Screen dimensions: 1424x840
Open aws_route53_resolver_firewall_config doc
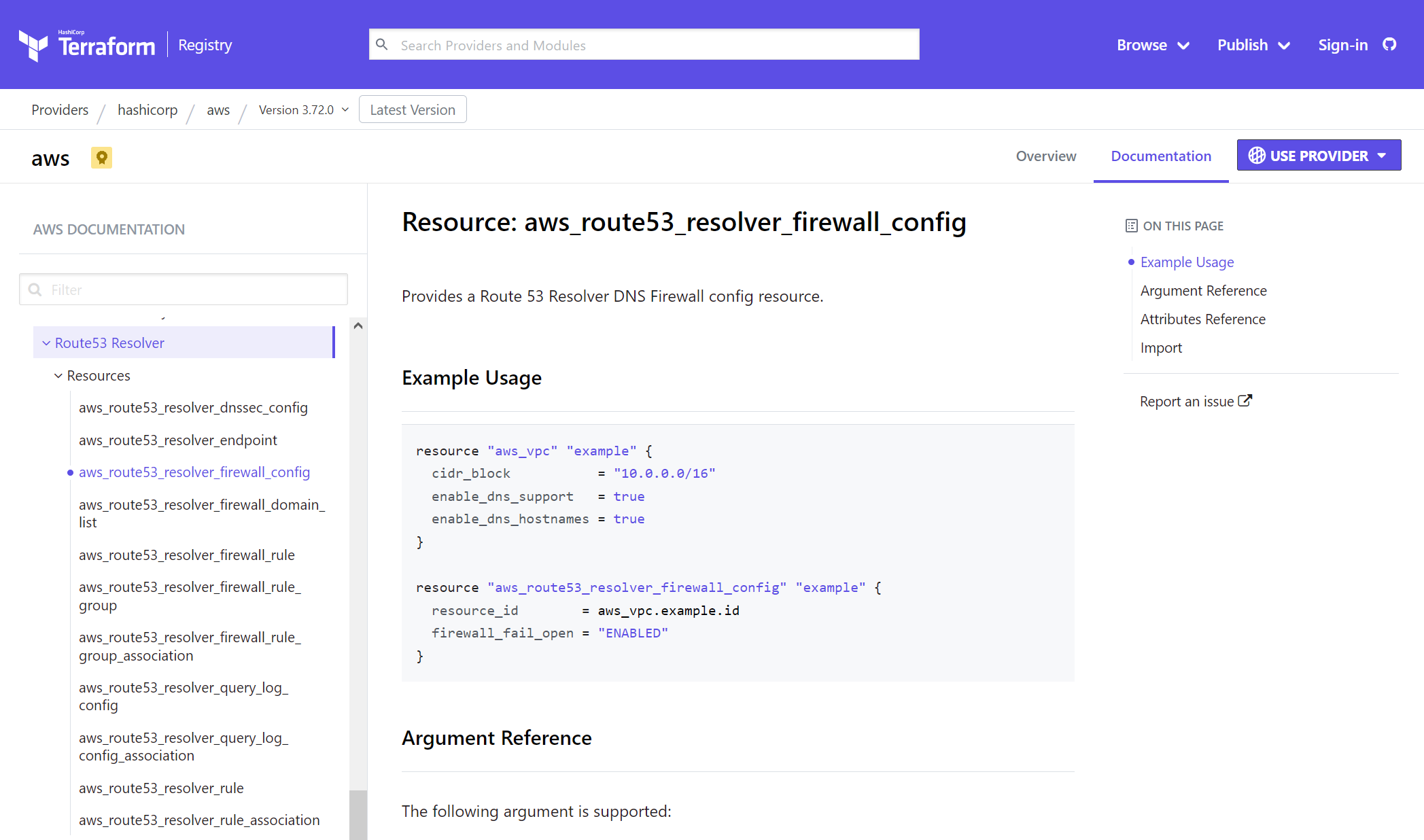(194, 472)
